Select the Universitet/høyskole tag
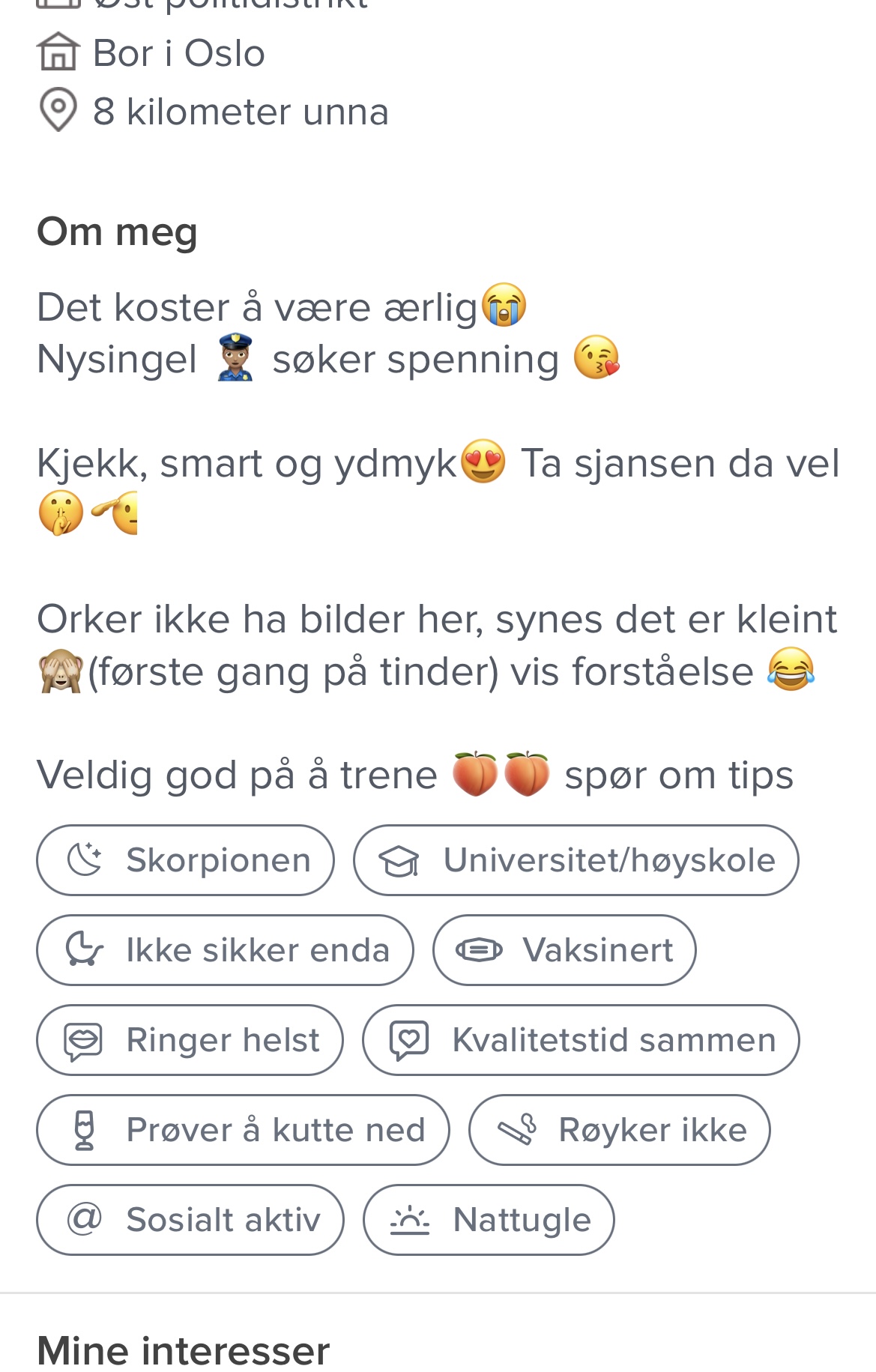This screenshot has height=1372, width=876. tap(576, 860)
